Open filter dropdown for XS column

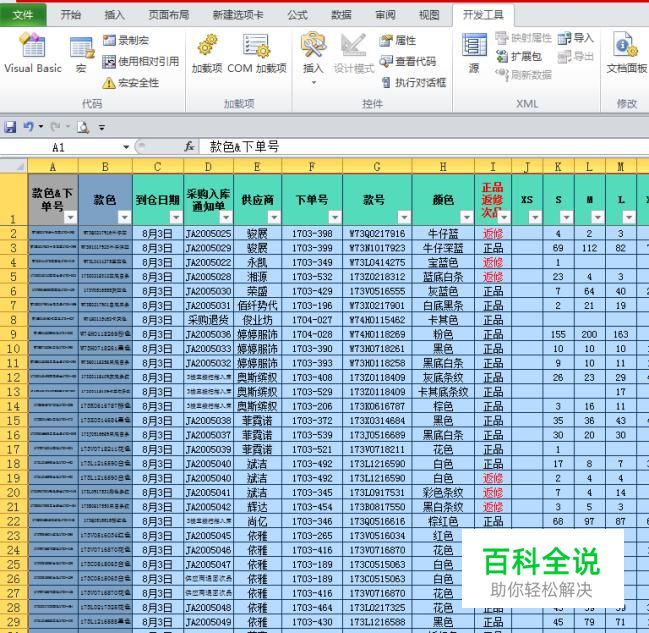pyautogui.click(x=535, y=217)
